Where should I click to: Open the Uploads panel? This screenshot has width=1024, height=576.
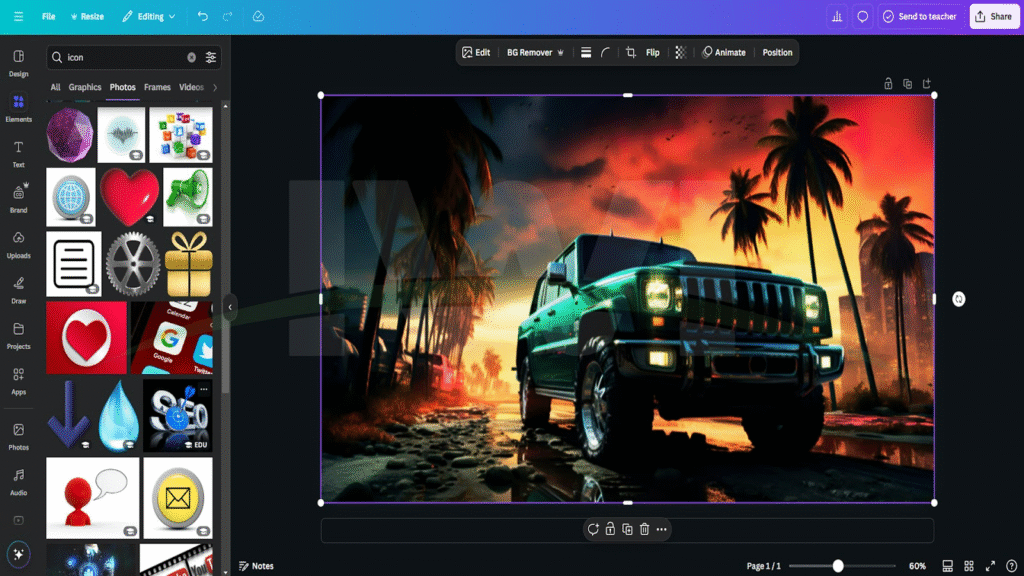coord(18,245)
